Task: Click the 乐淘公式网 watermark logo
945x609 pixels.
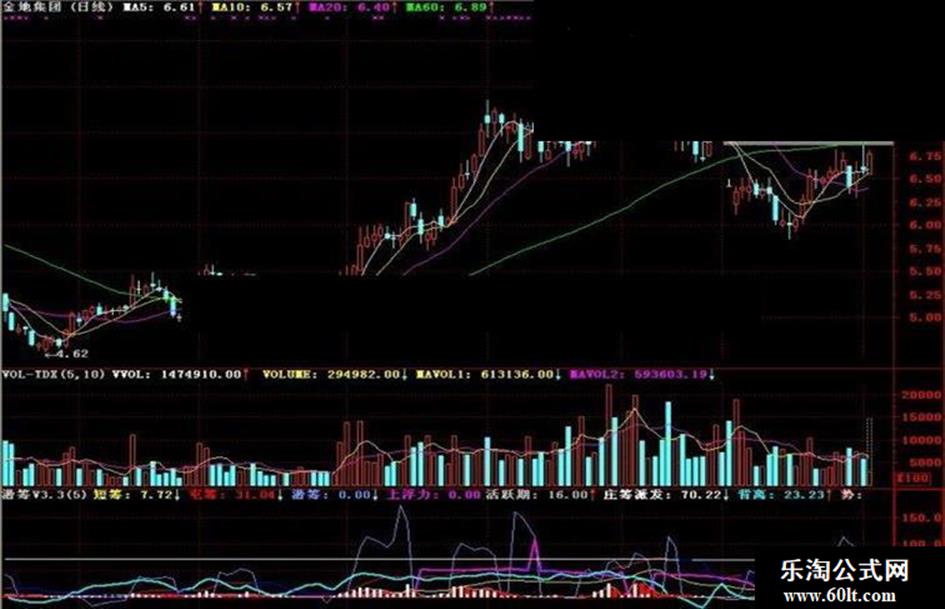Action: [844, 570]
